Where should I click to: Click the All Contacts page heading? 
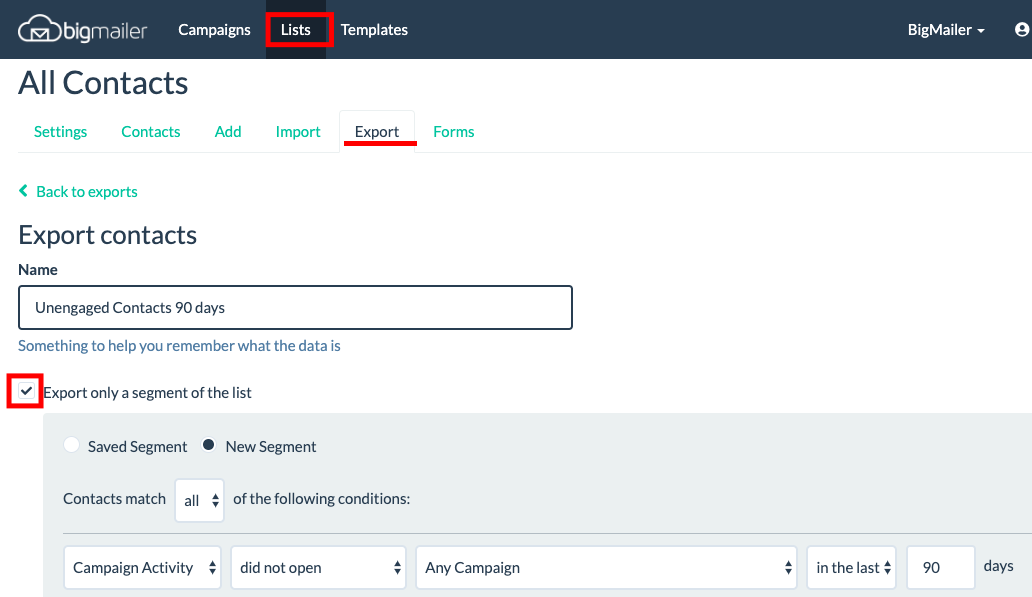click(103, 83)
